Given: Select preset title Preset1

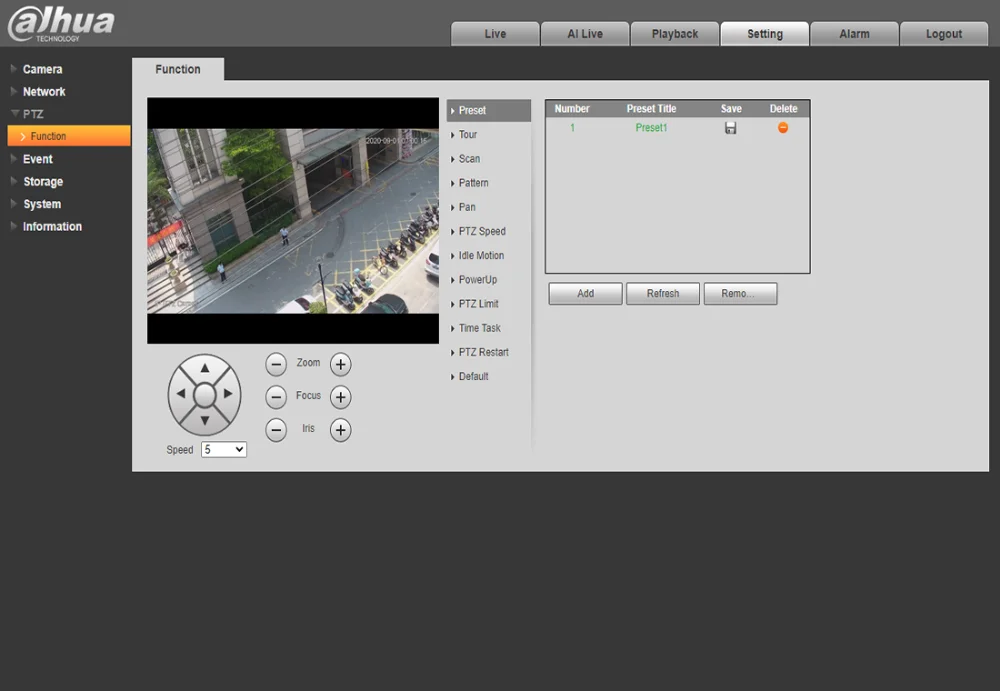Looking at the screenshot, I should tap(651, 128).
